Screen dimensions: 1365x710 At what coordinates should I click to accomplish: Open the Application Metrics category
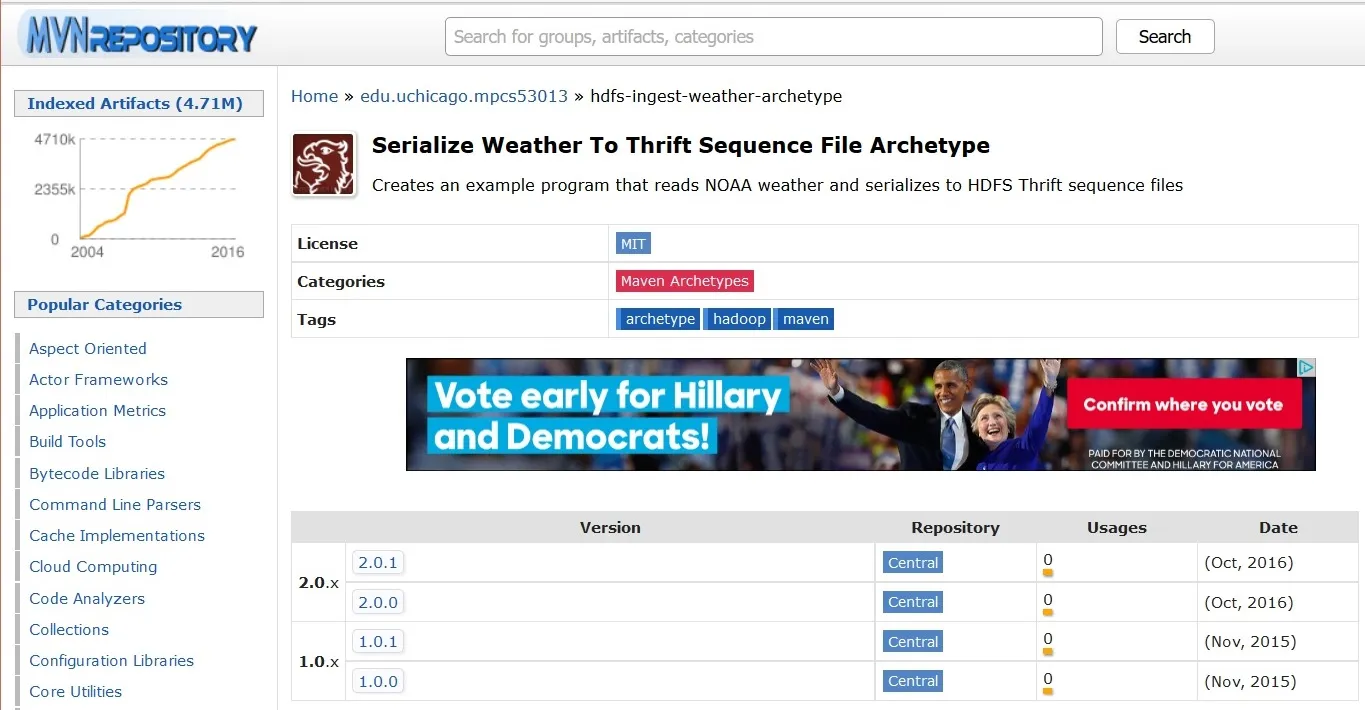click(x=98, y=410)
